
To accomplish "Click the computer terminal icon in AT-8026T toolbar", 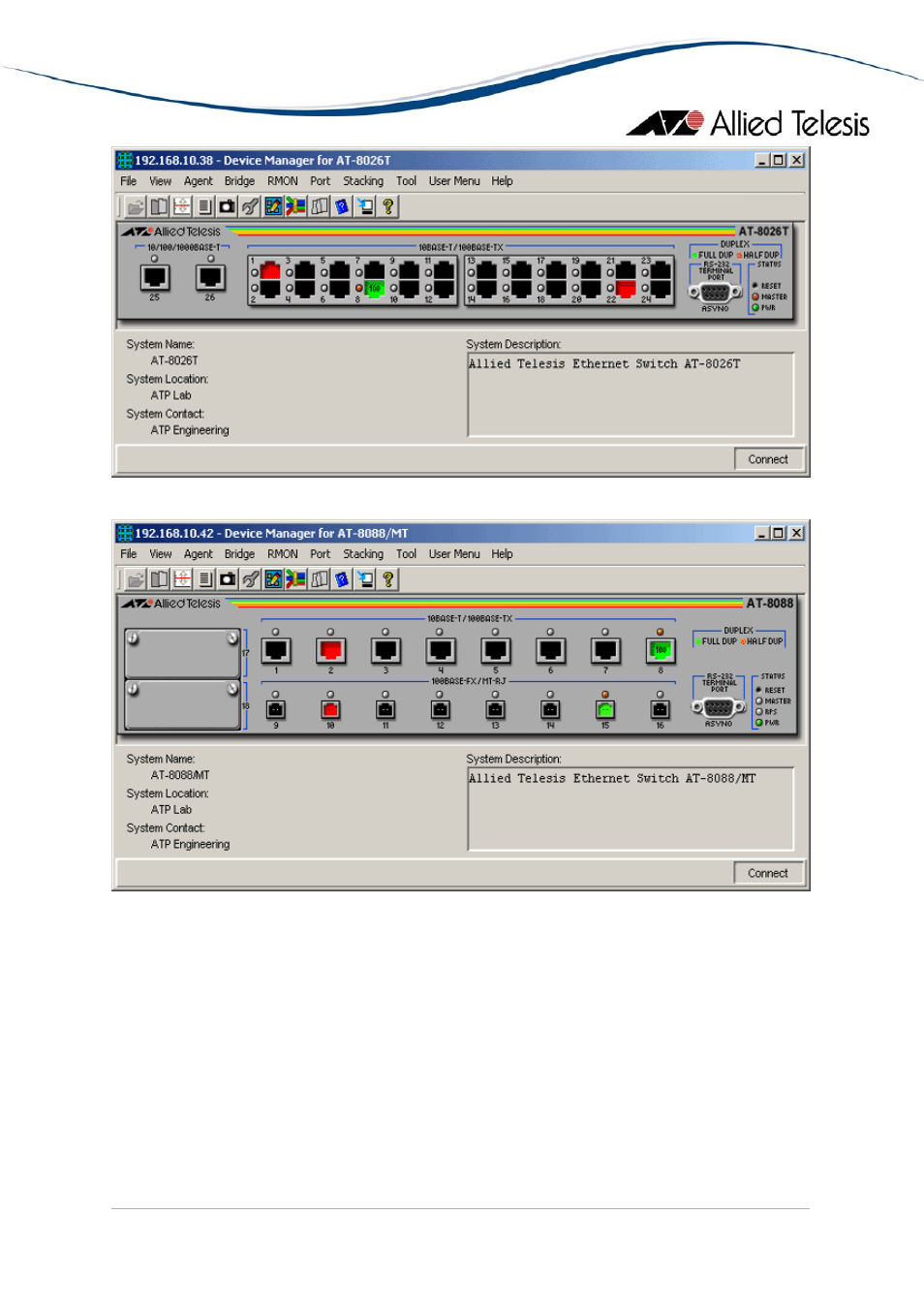I will (366, 206).
